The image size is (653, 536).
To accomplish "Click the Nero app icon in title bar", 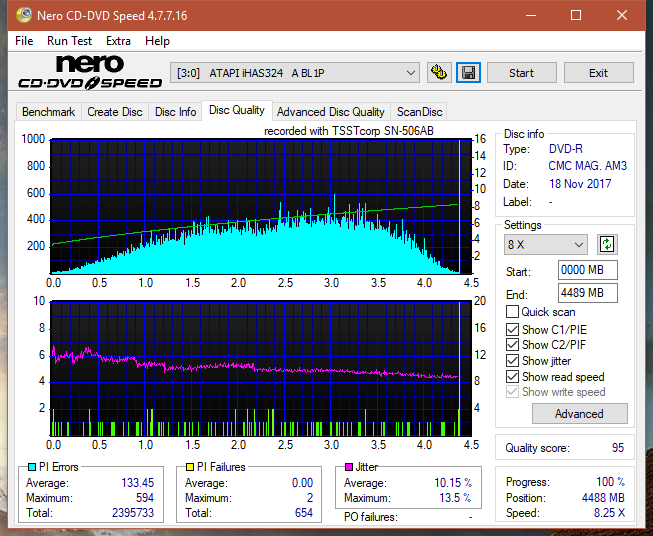I will pyautogui.click(x=24, y=15).
